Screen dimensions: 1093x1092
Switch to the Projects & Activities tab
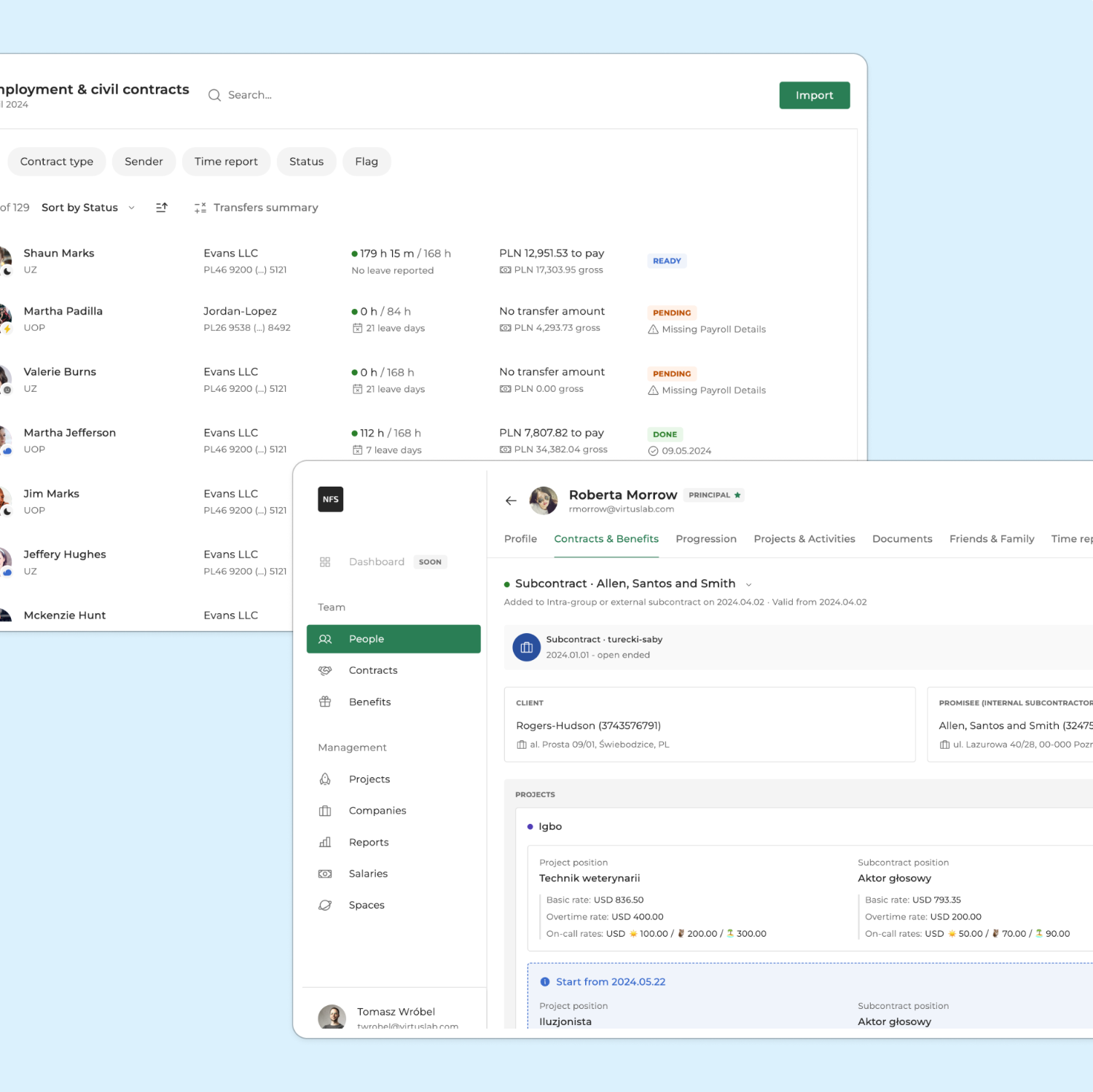804,539
